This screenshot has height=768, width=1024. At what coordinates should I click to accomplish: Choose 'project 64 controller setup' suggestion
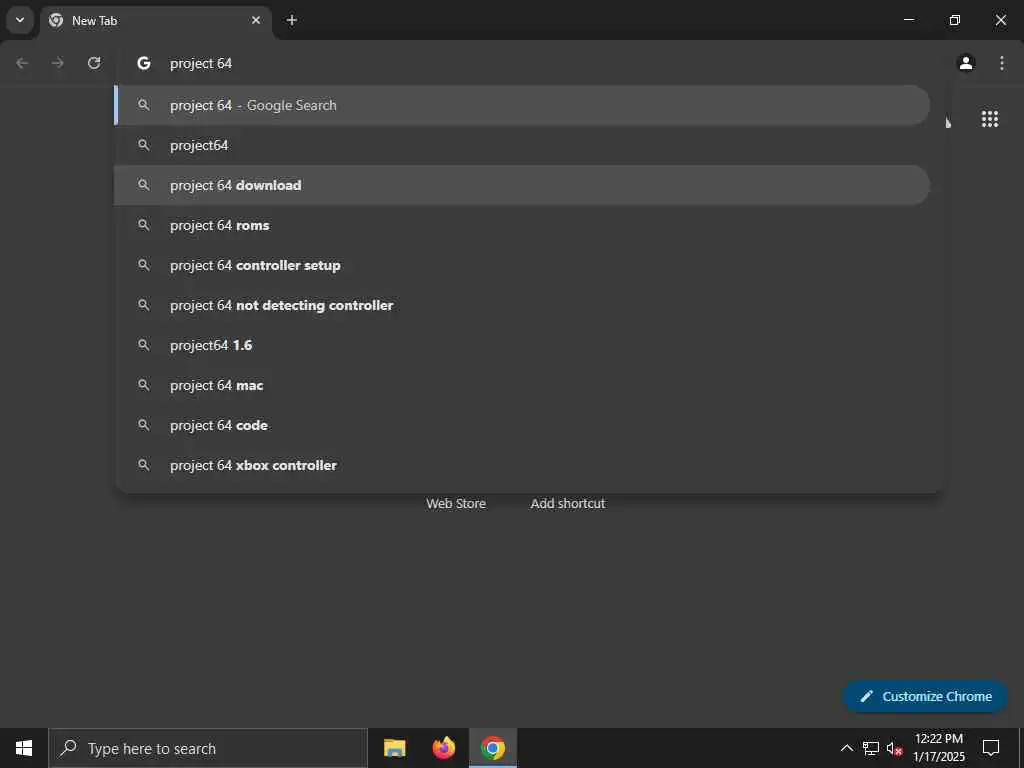pos(522,265)
